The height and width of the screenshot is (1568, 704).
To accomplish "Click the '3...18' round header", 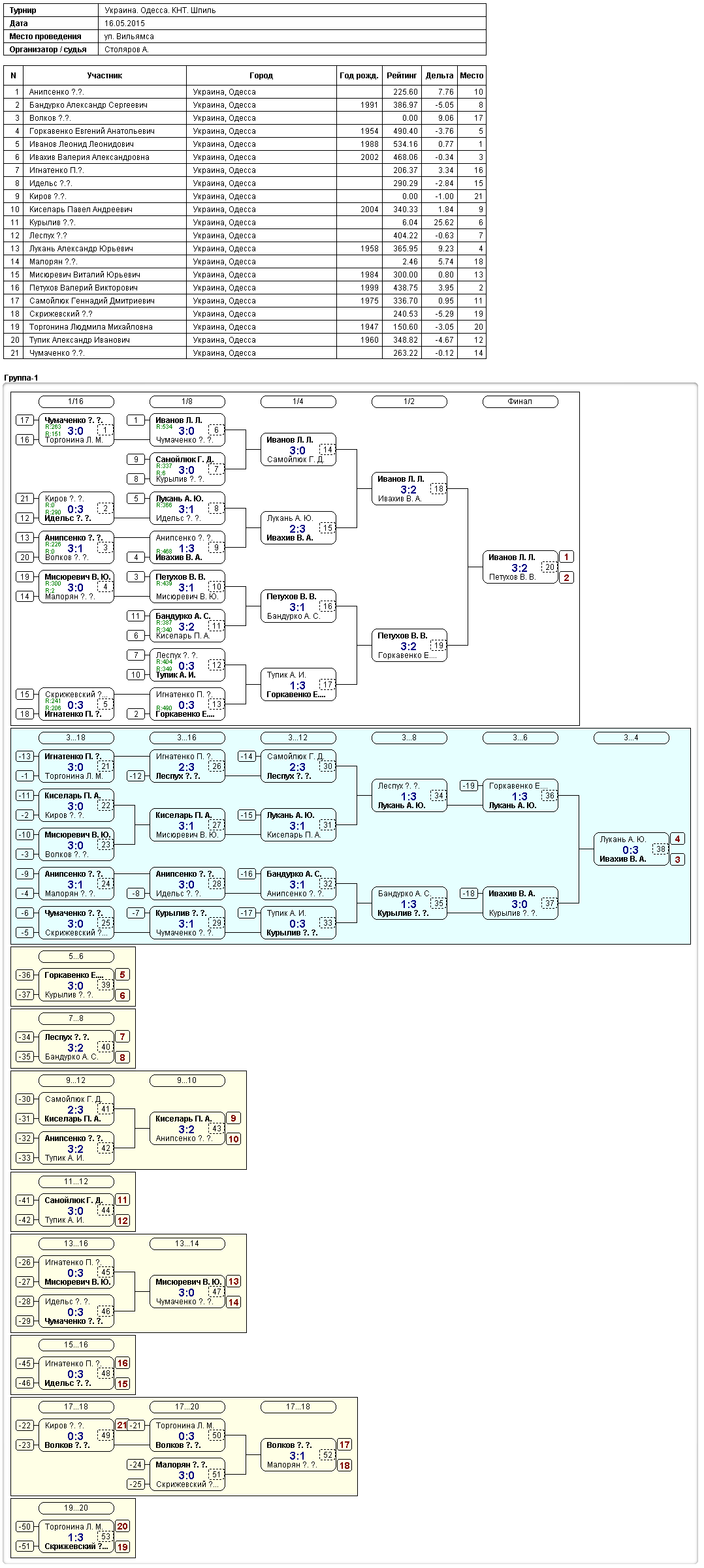I will point(76,738).
